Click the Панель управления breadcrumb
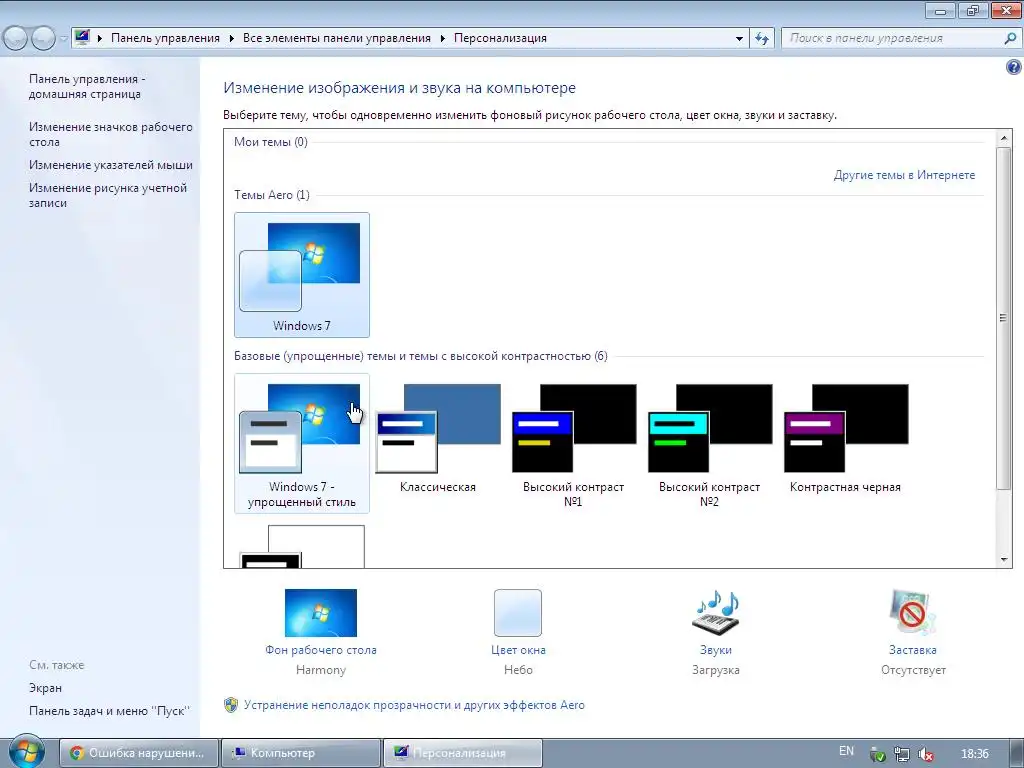 (165, 39)
